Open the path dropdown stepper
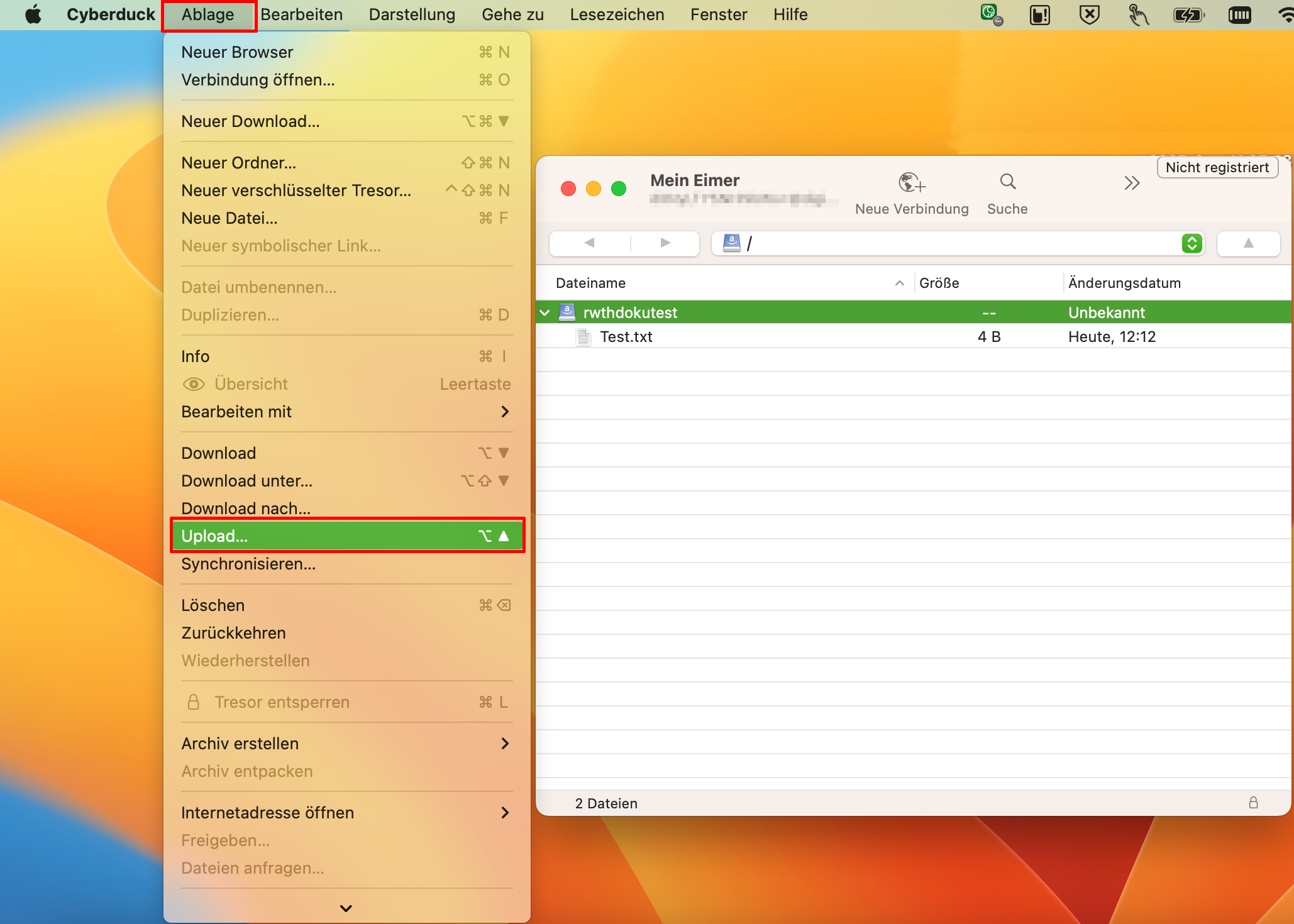This screenshot has height=924, width=1294. point(1192,243)
